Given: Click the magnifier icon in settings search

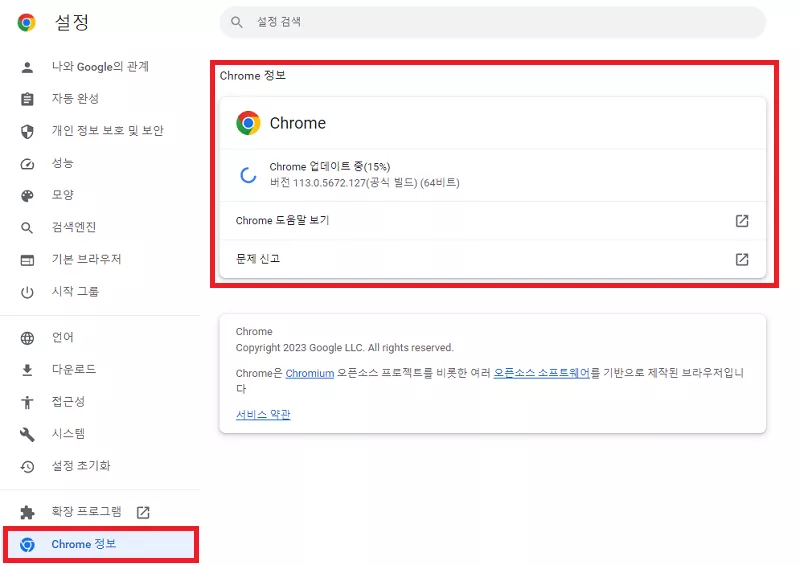Looking at the screenshot, I should (x=237, y=22).
